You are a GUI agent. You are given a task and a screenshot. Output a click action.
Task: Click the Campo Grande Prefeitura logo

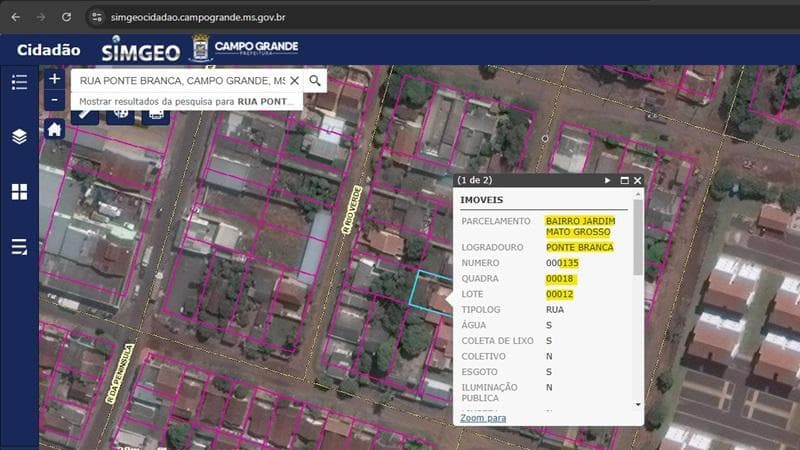(x=244, y=49)
